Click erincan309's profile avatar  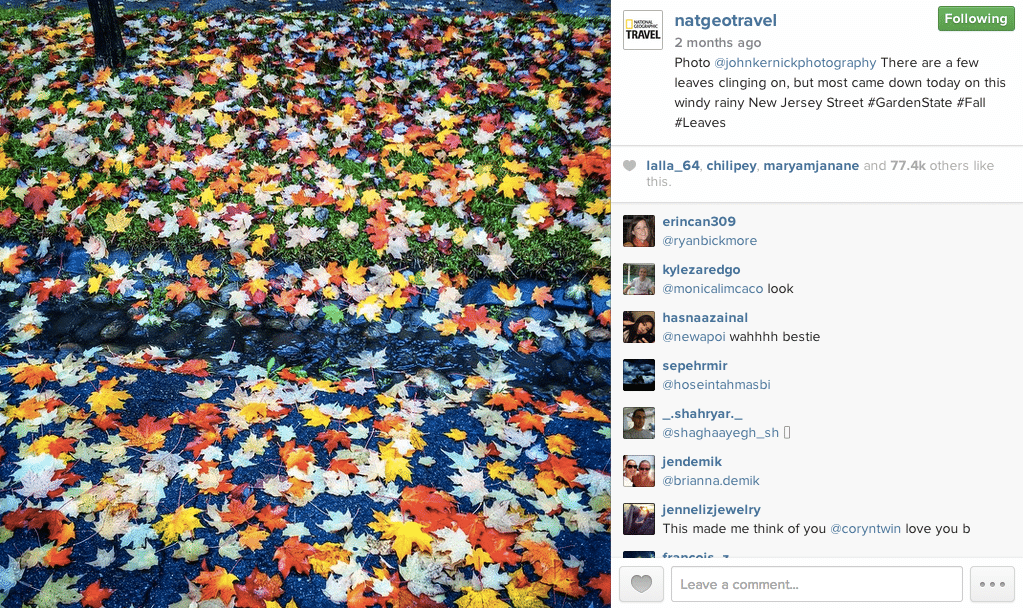(639, 231)
